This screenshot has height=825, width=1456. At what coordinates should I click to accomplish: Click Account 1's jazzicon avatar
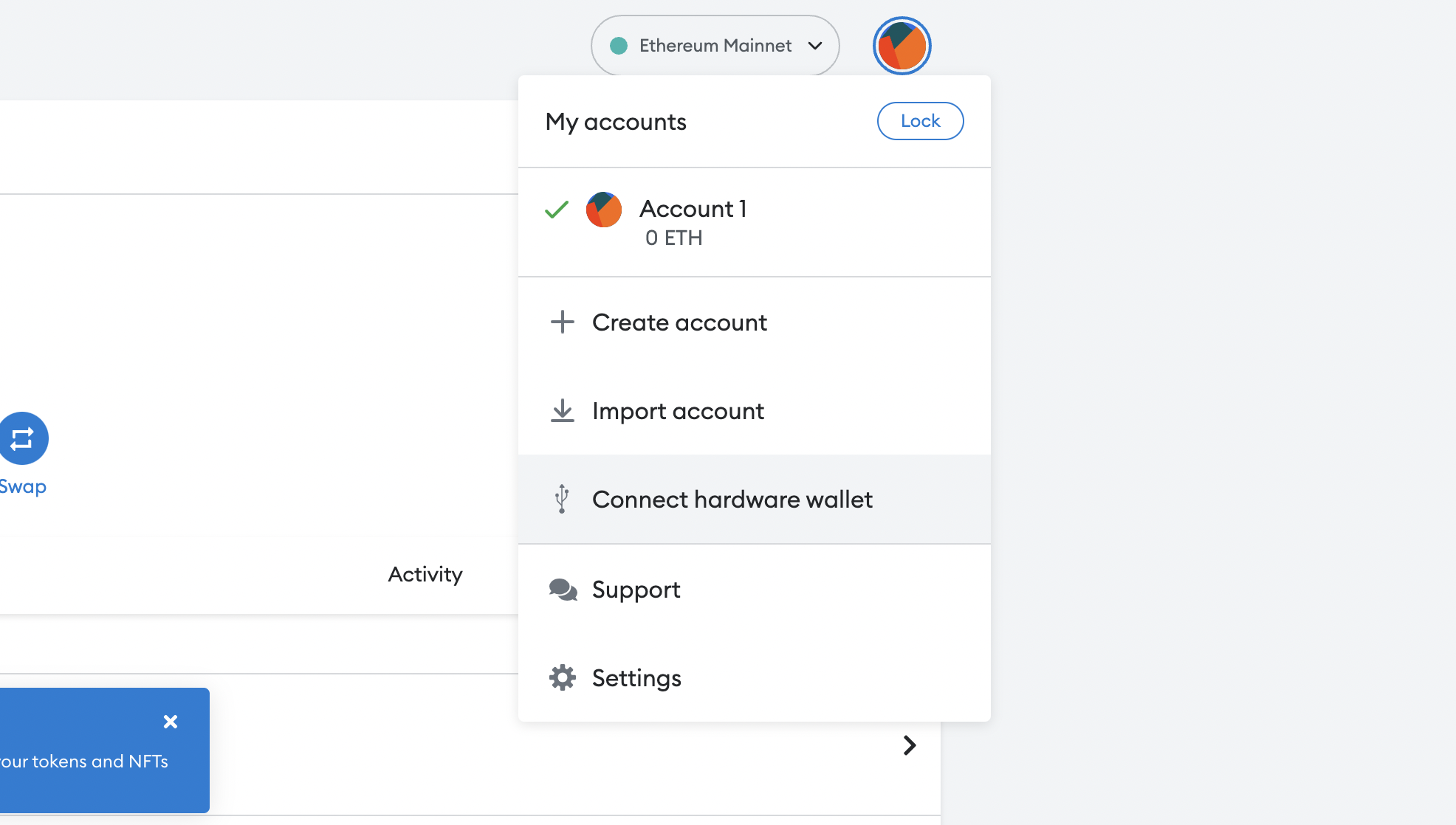click(603, 210)
